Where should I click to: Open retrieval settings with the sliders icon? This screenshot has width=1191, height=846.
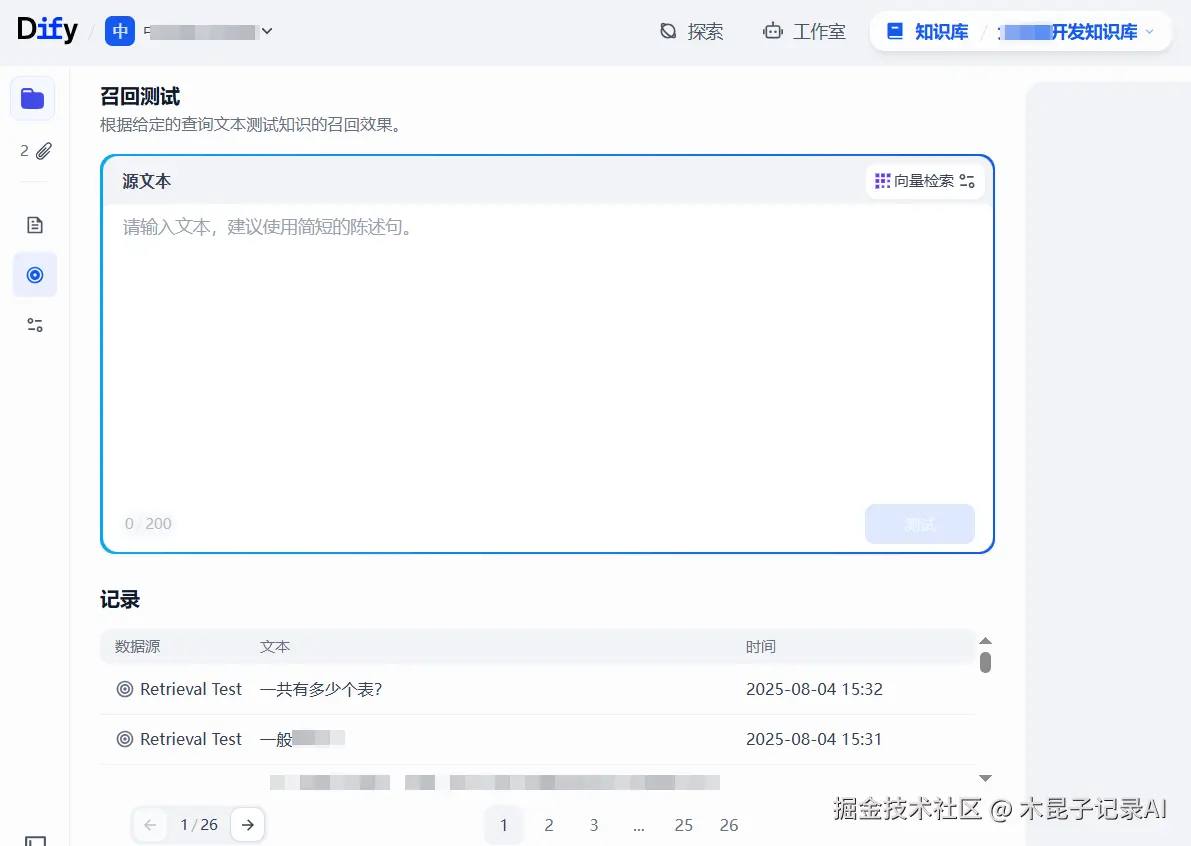(x=967, y=181)
